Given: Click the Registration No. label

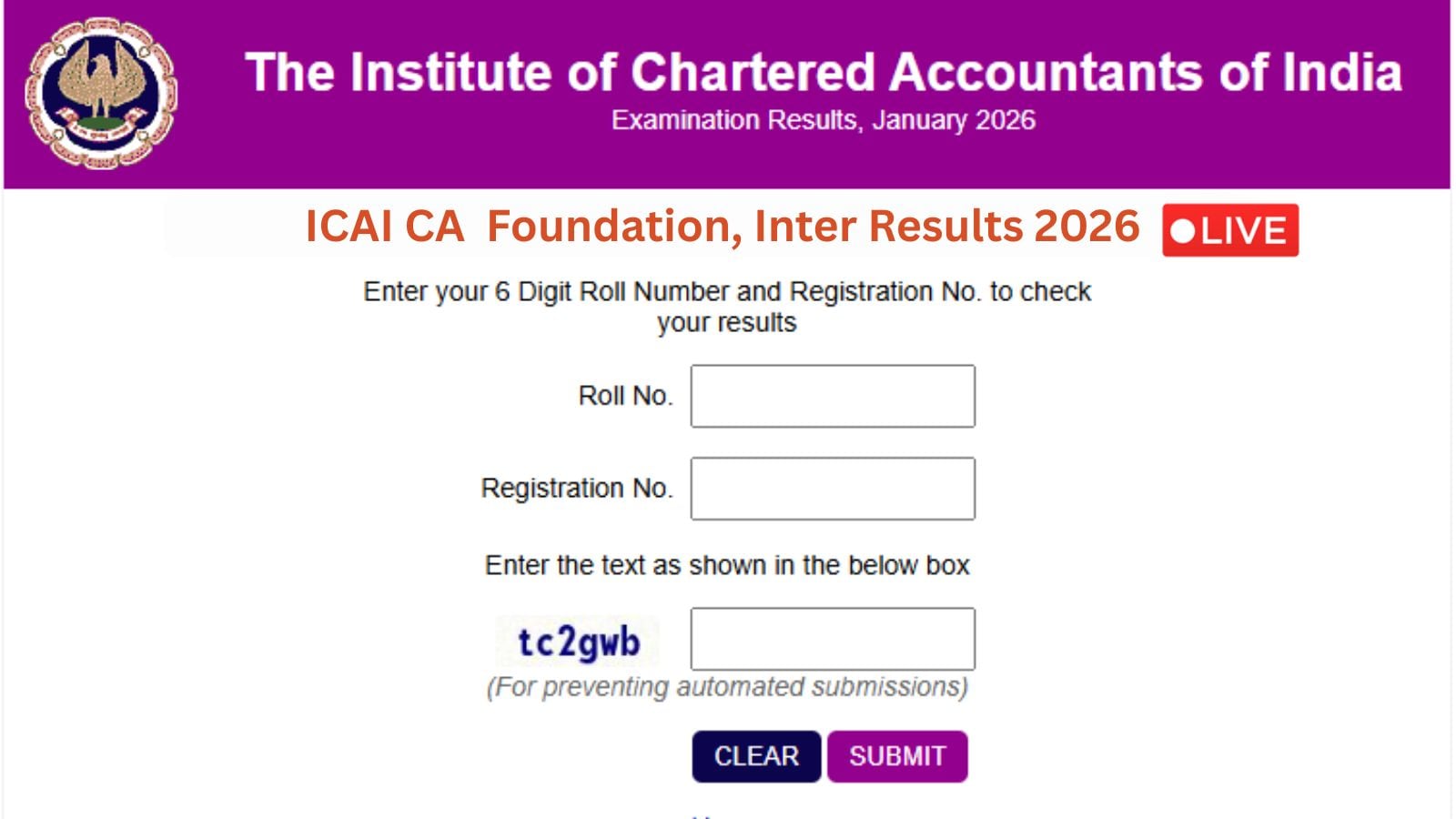Looking at the screenshot, I should [577, 489].
